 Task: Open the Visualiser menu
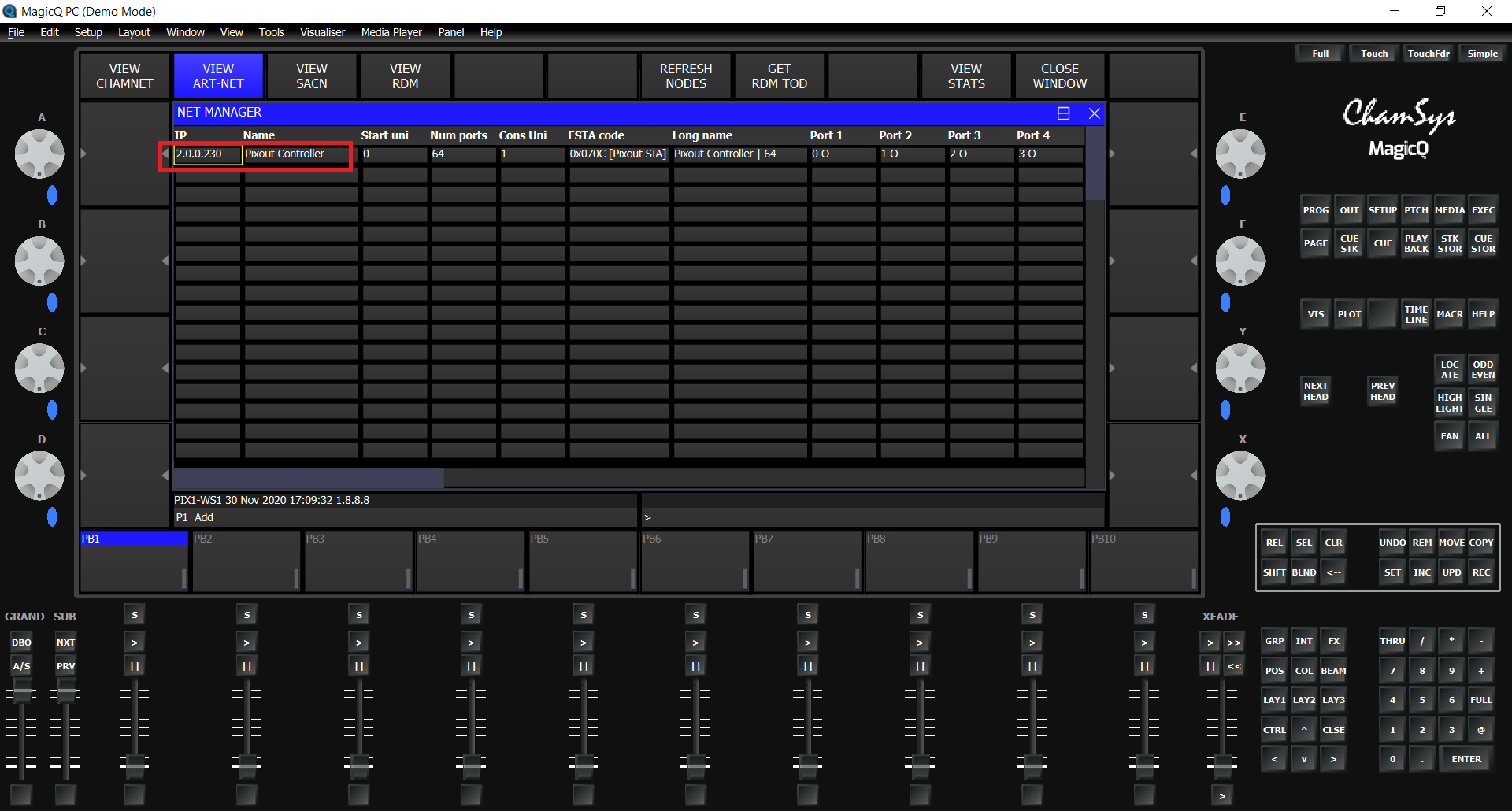click(x=322, y=32)
